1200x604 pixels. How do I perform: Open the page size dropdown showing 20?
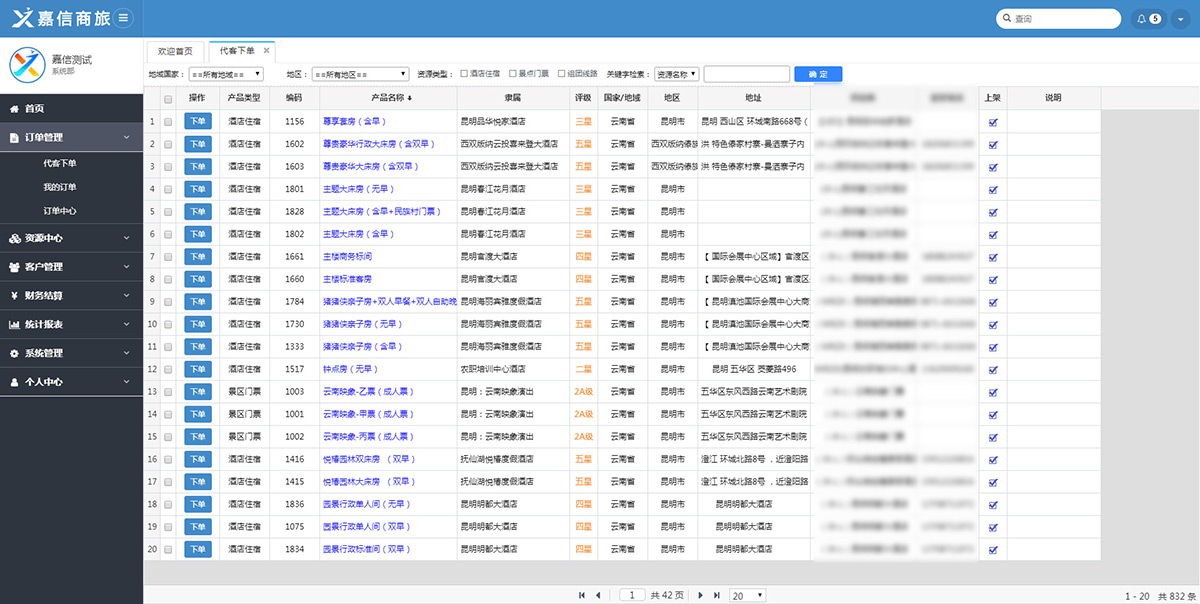(x=747, y=595)
